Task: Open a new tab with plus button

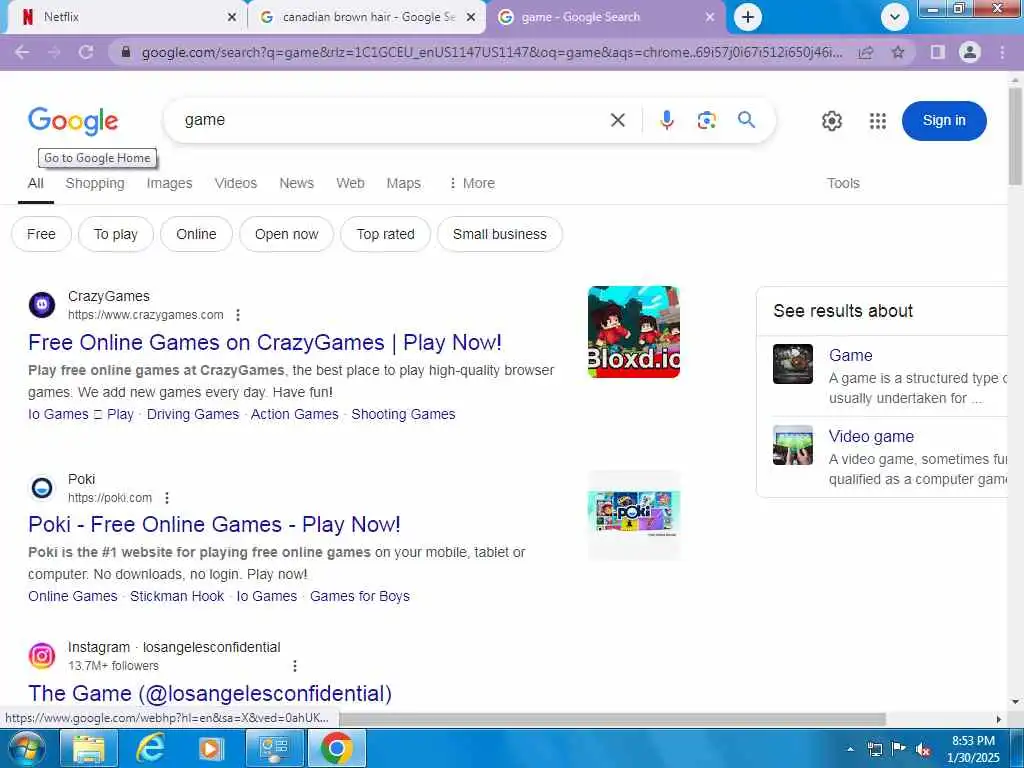Action: 748,17
